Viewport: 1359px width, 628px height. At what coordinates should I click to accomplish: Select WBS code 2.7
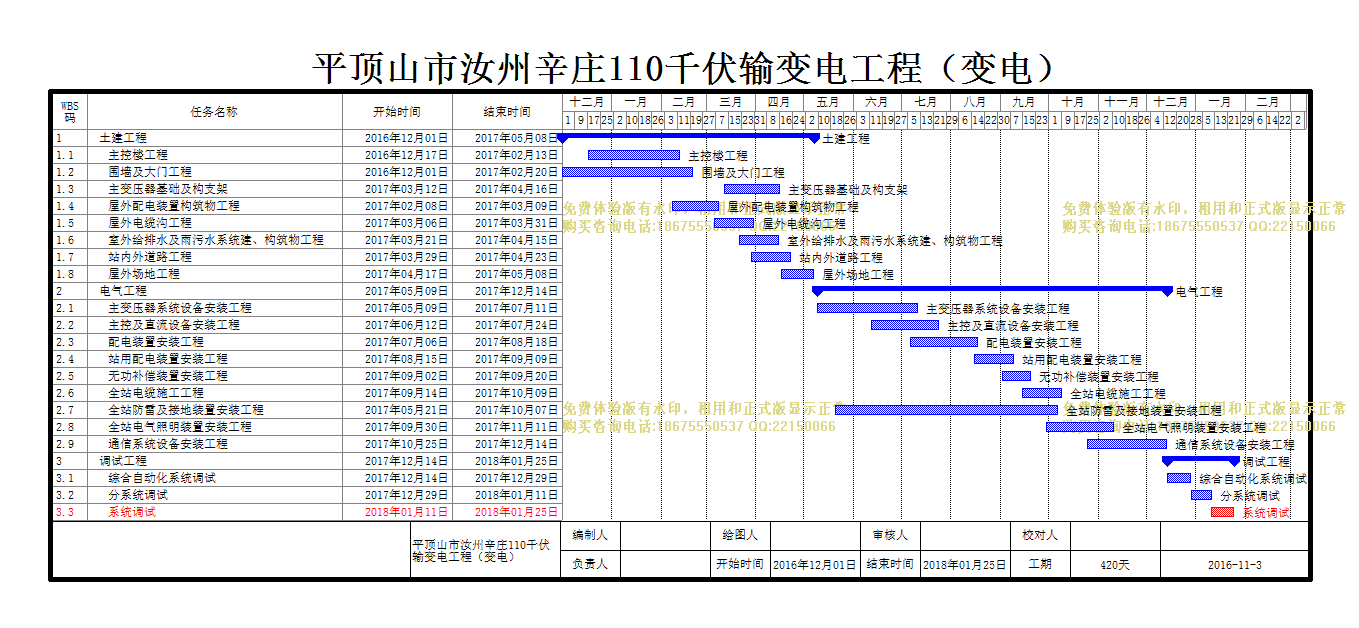click(65, 410)
